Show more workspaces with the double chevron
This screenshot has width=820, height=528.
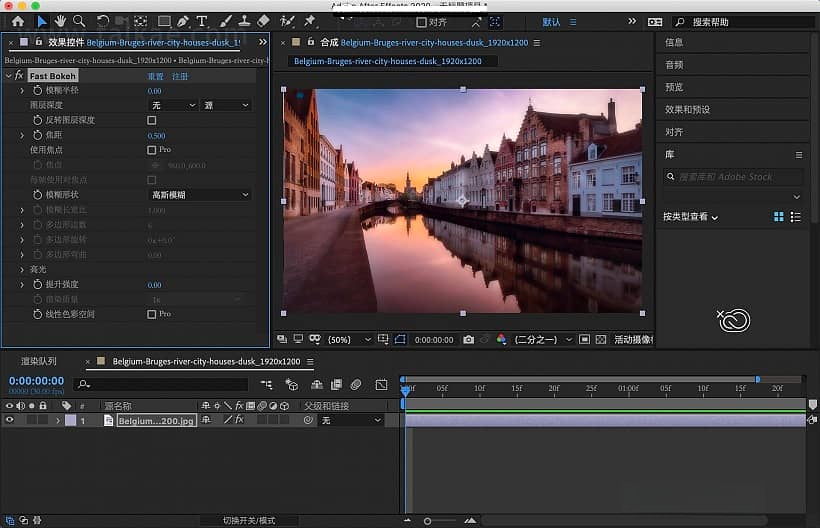coord(632,21)
